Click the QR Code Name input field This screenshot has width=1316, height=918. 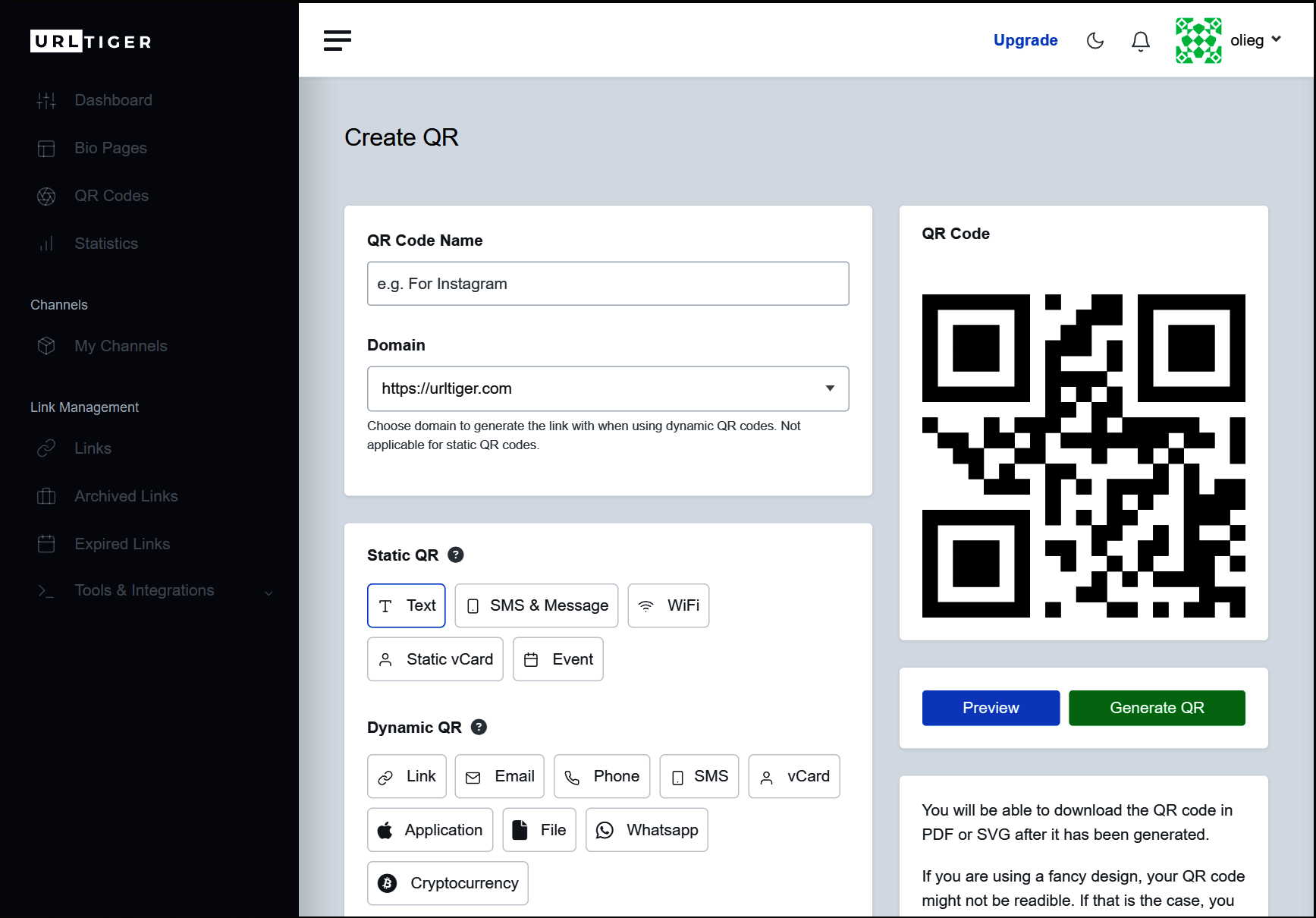(608, 284)
